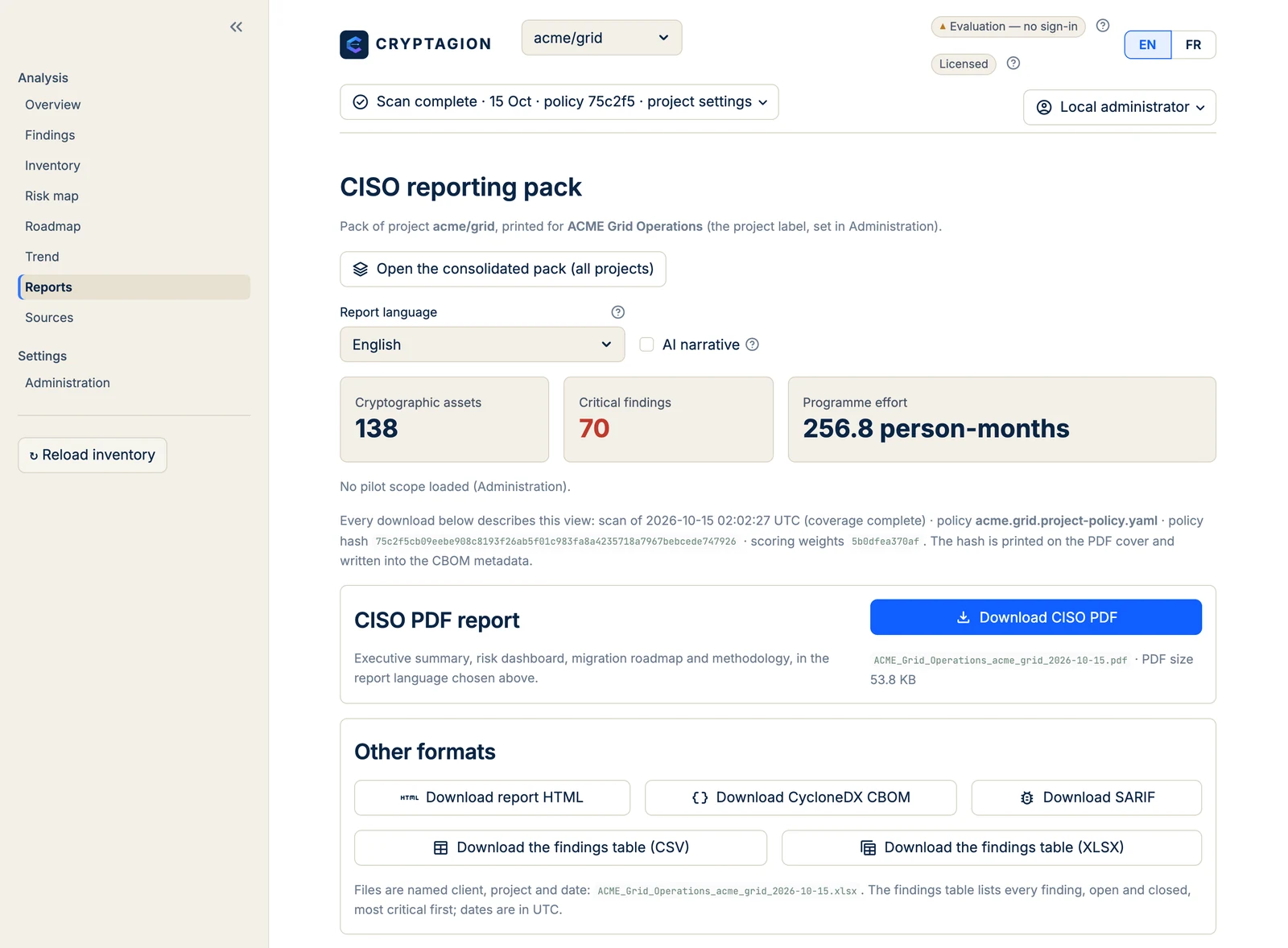1288x948 pixels.
Task: Click the Critical findings count 70
Action: (594, 429)
